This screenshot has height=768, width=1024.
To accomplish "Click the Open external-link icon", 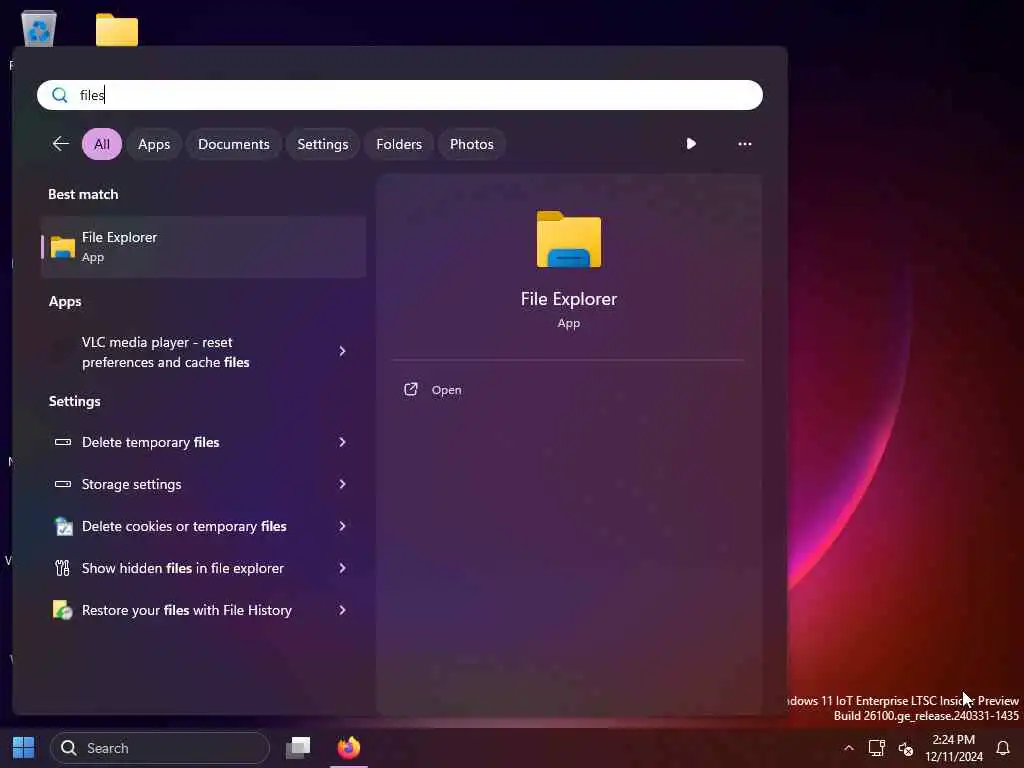I will coord(411,390).
